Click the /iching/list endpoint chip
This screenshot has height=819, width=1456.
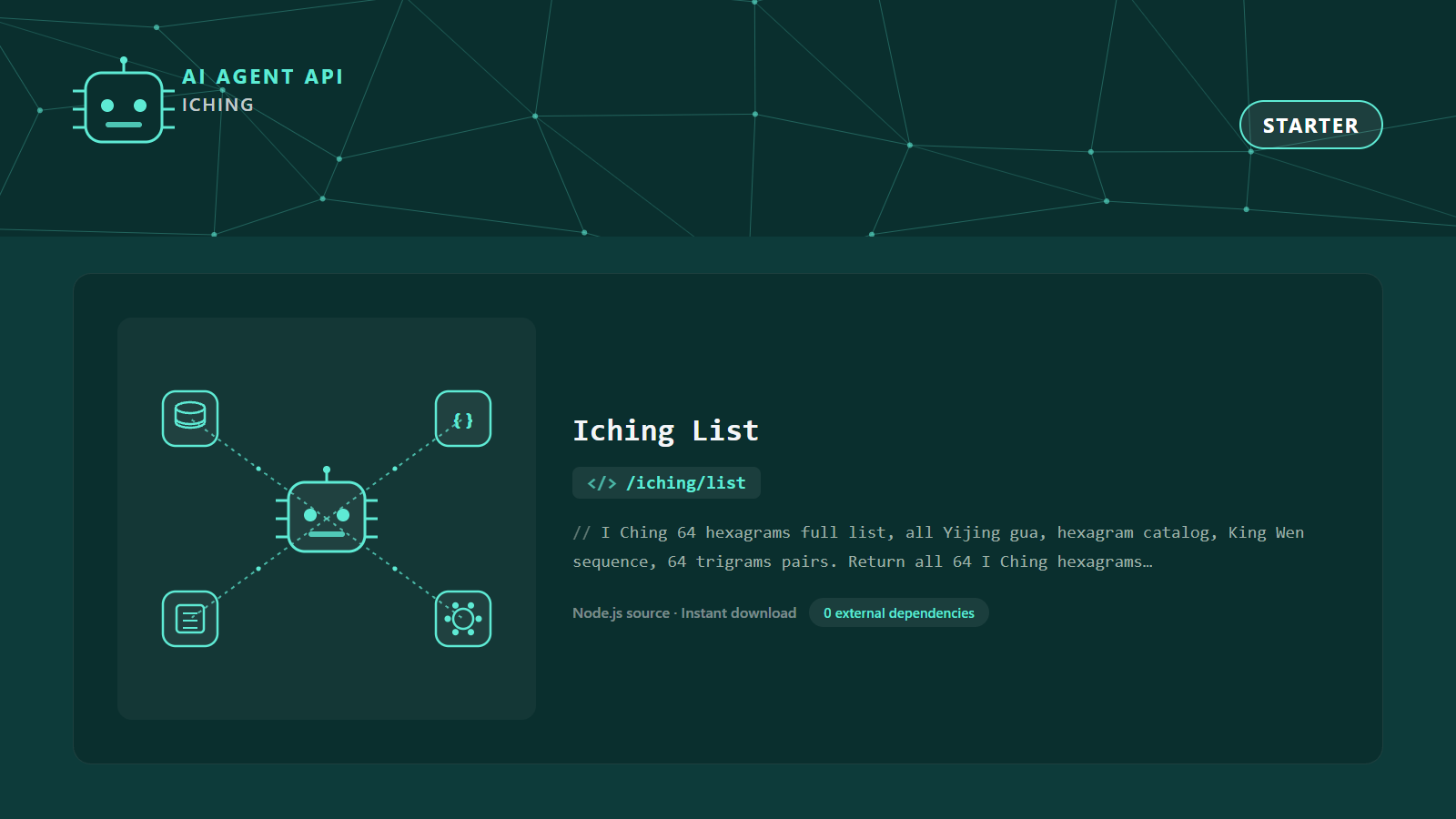coord(666,483)
